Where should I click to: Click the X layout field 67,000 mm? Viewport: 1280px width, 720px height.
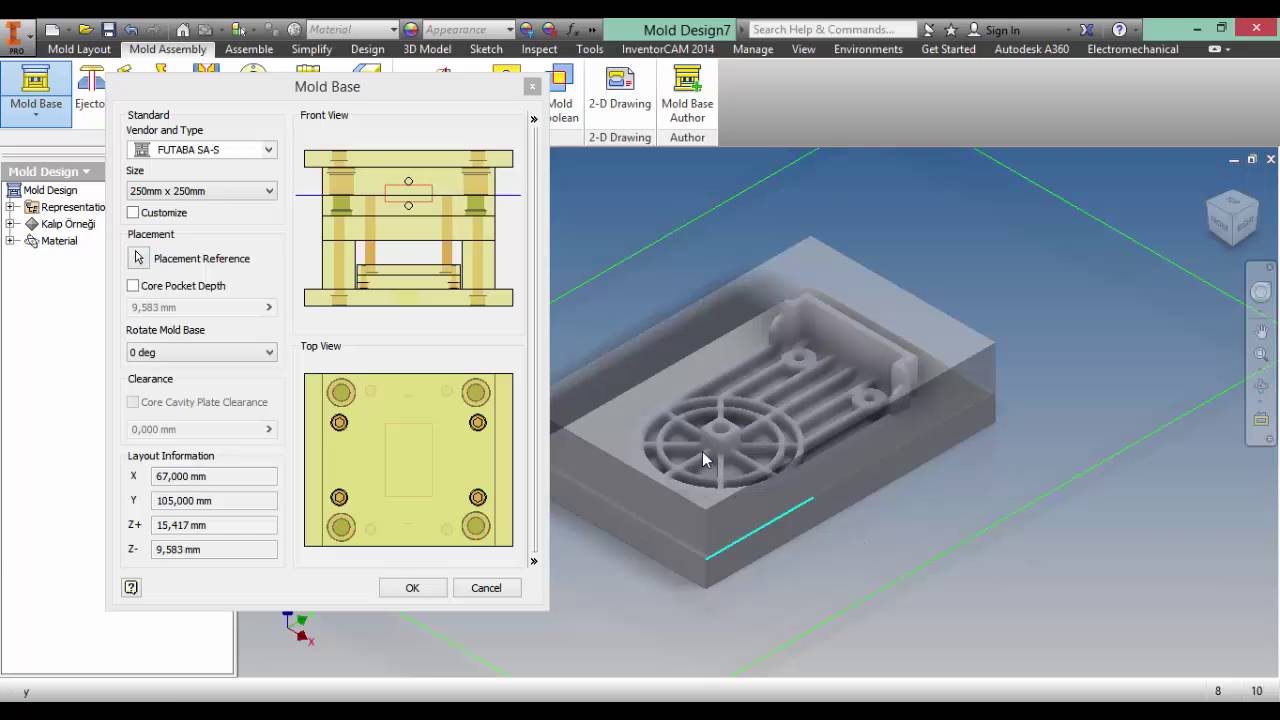click(214, 477)
